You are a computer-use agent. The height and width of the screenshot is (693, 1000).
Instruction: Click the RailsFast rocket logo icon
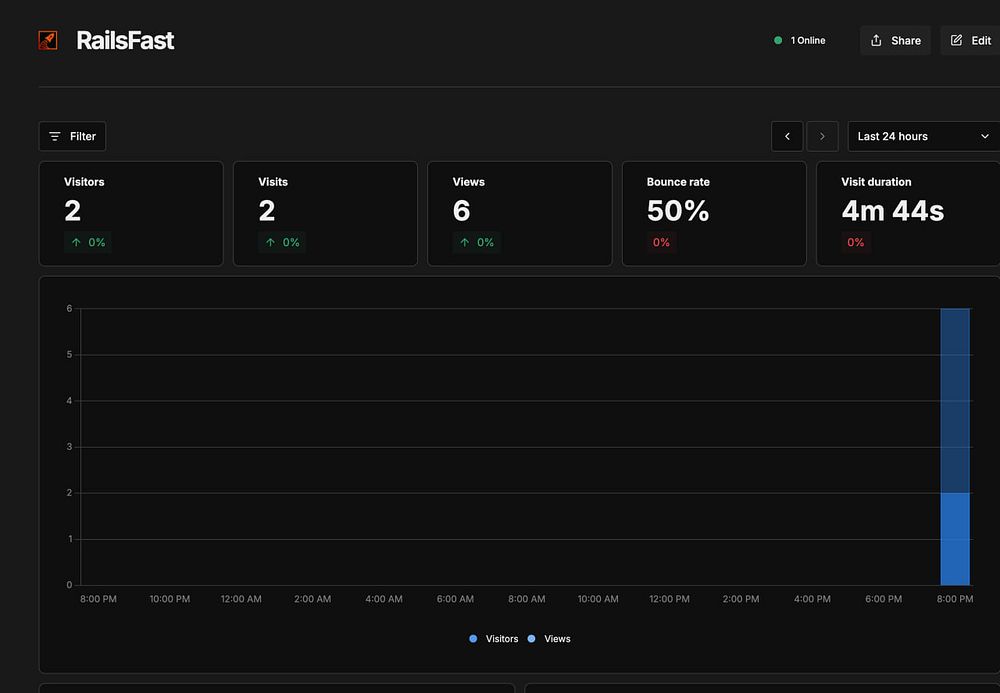[48, 40]
